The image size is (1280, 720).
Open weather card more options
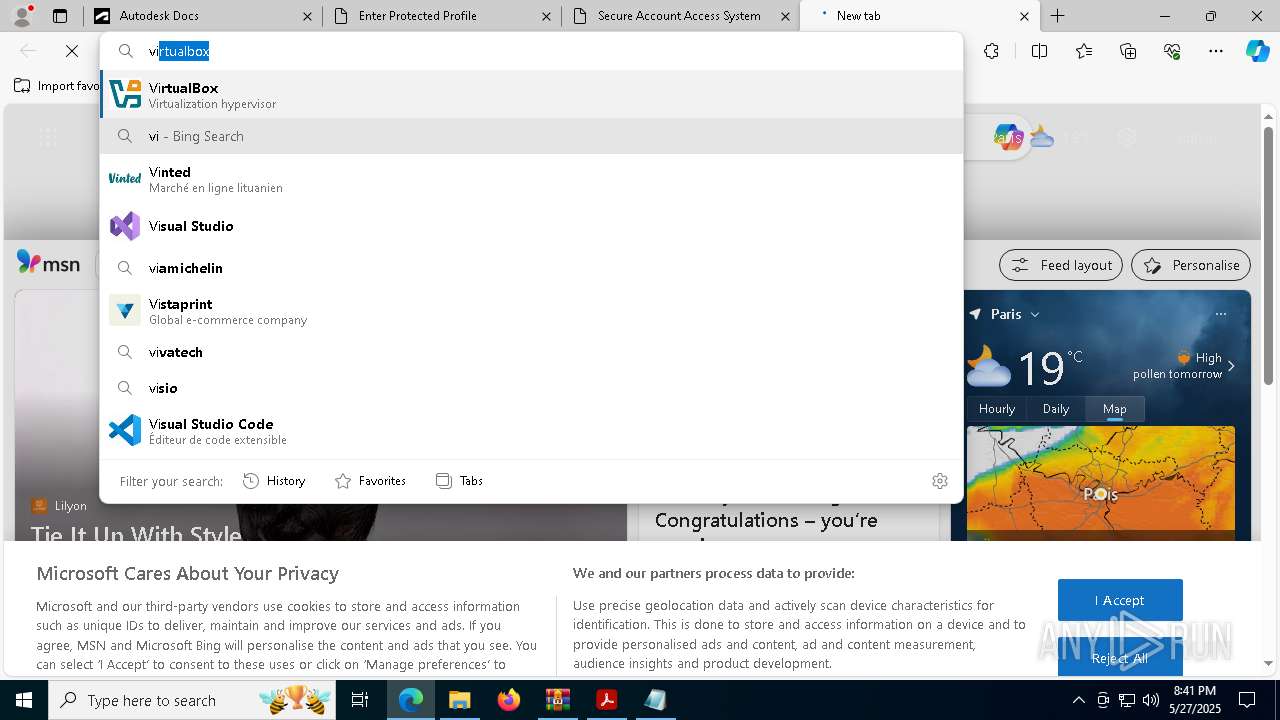1221,314
